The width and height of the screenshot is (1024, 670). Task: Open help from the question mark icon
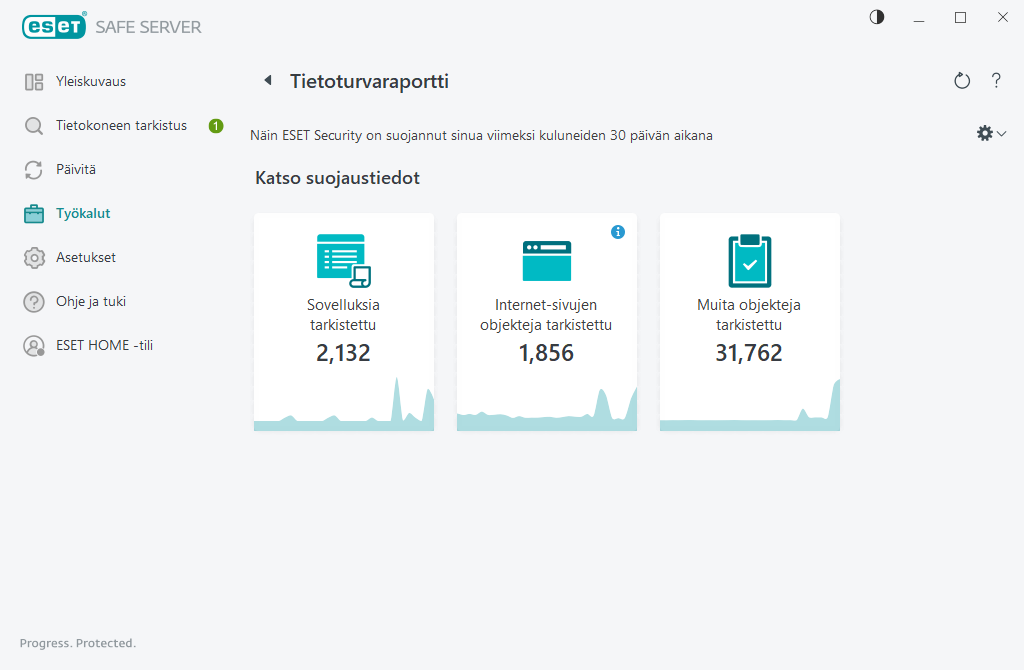(996, 81)
